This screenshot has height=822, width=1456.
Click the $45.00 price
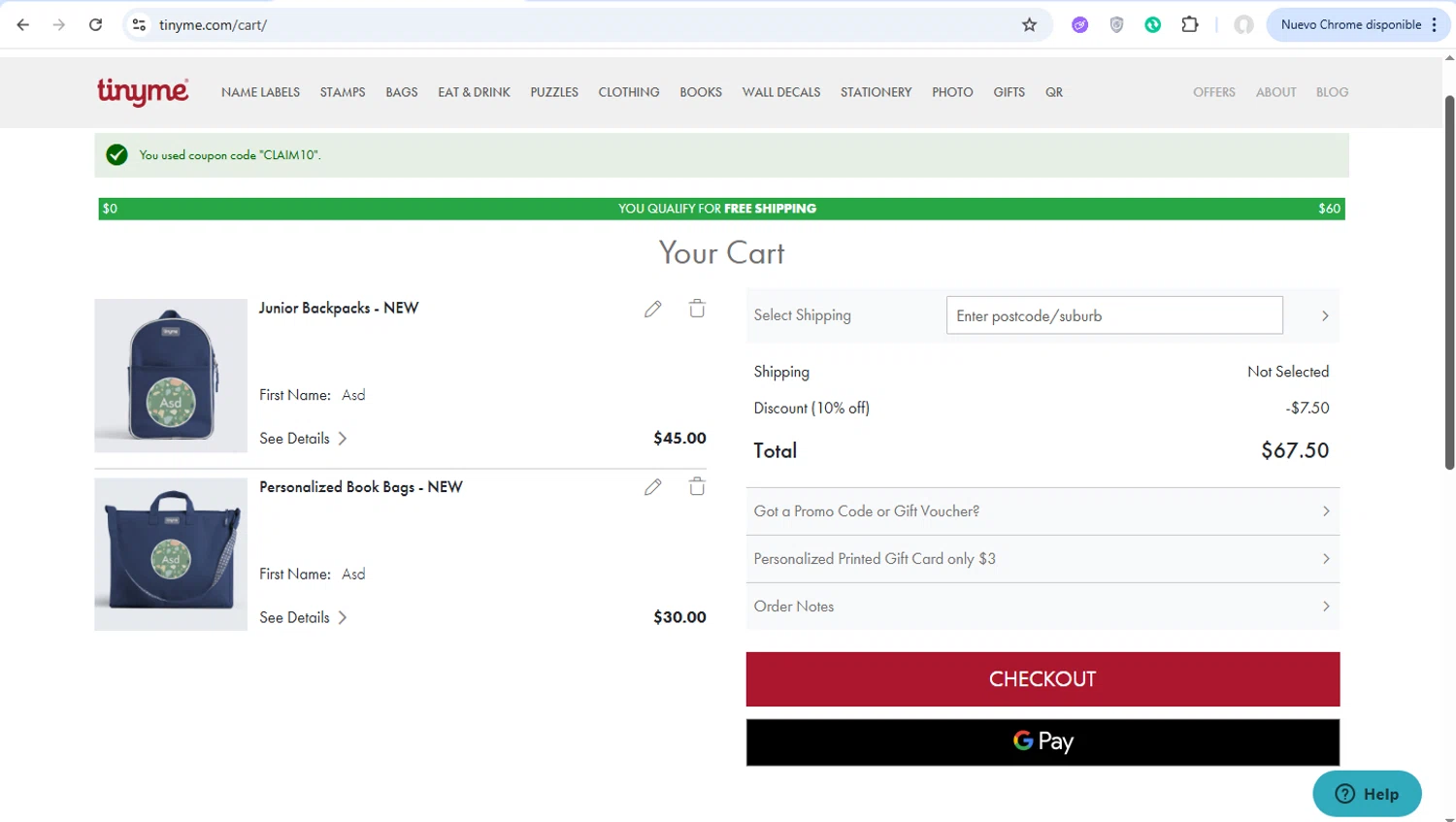(679, 439)
